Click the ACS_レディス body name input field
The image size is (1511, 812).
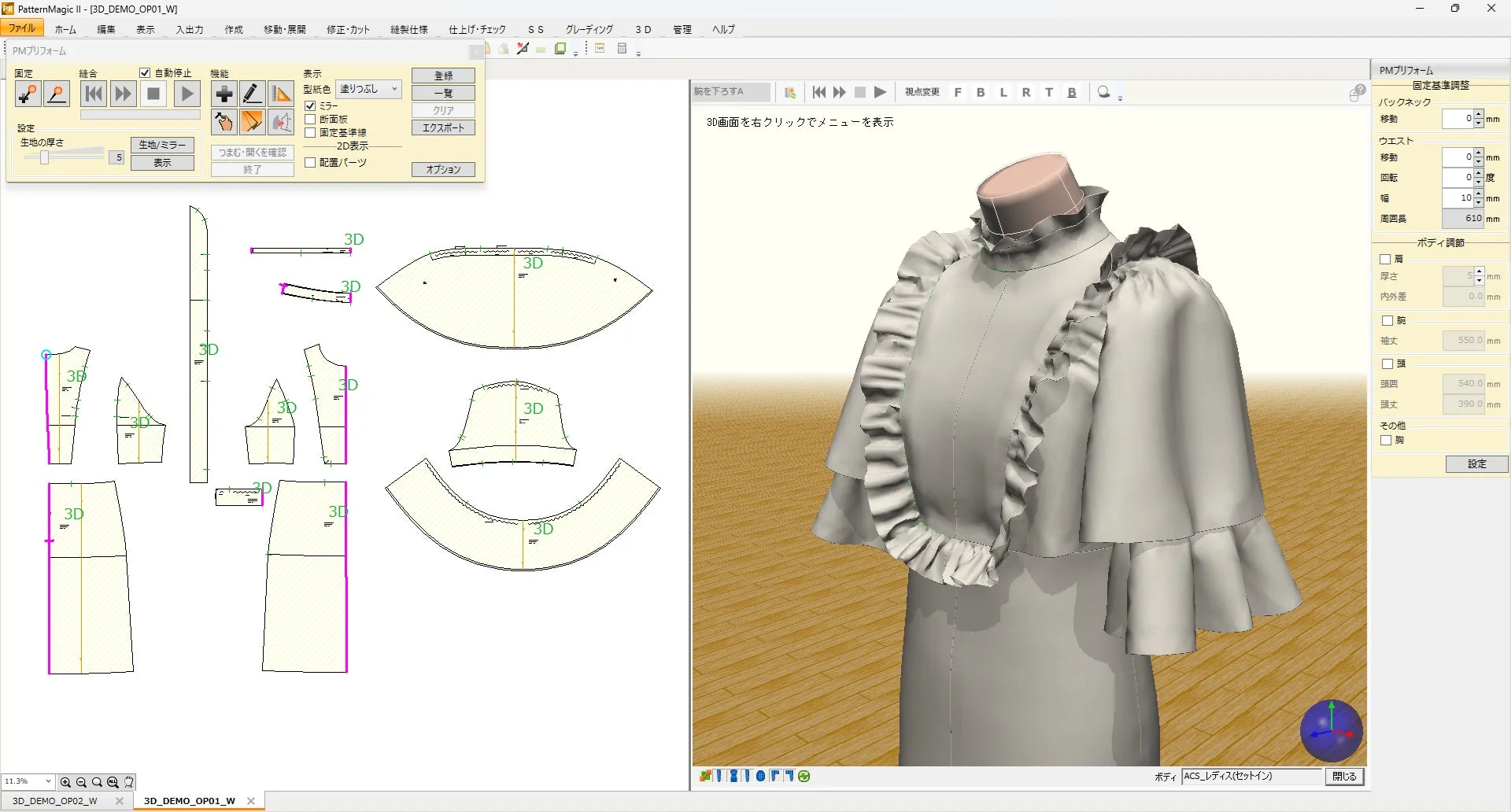1251,777
